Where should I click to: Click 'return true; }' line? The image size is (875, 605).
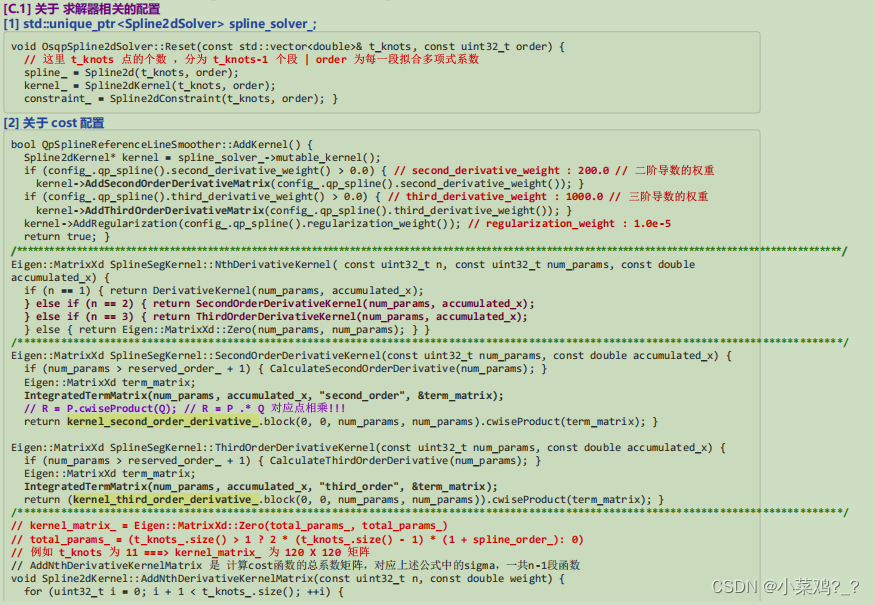point(67,237)
